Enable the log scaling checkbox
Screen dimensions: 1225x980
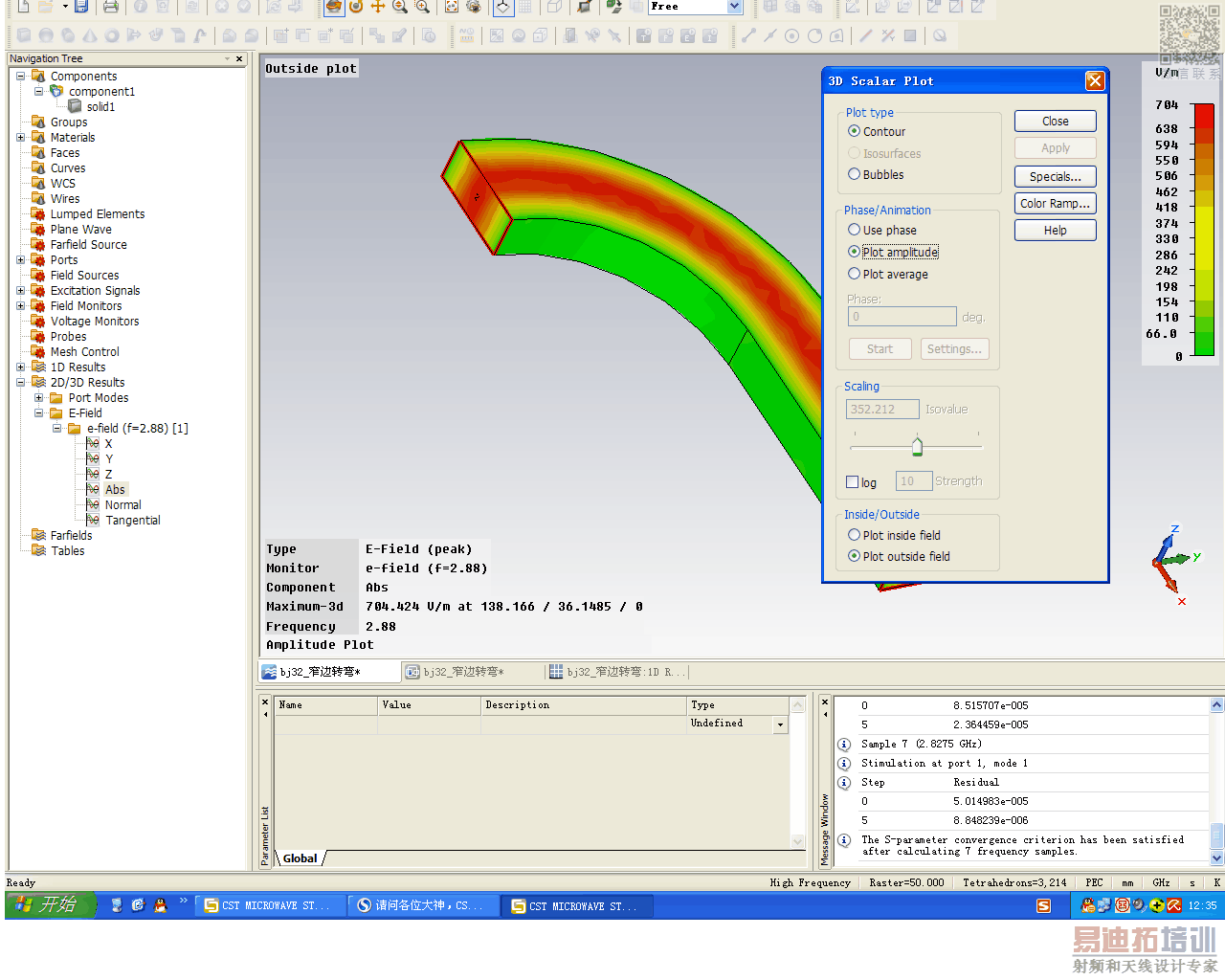coord(853,482)
